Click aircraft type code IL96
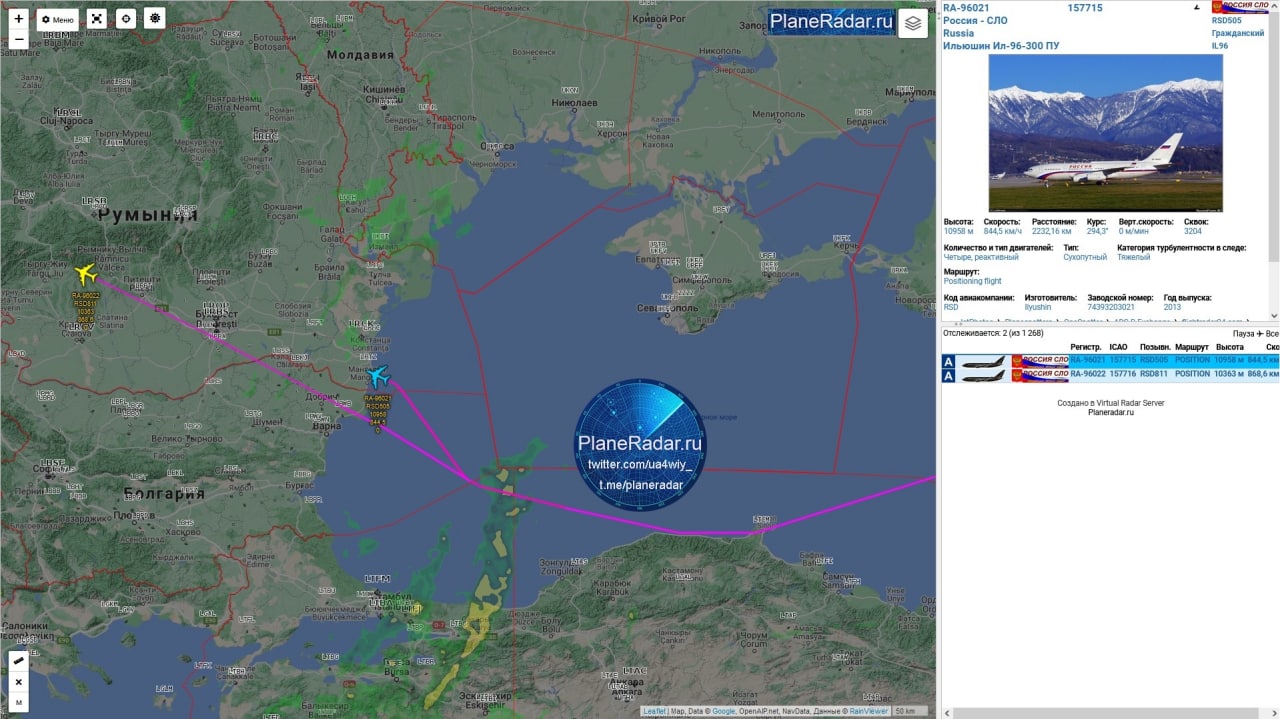This screenshot has height=719, width=1280. pyautogui.click(x=1220, y=46)
